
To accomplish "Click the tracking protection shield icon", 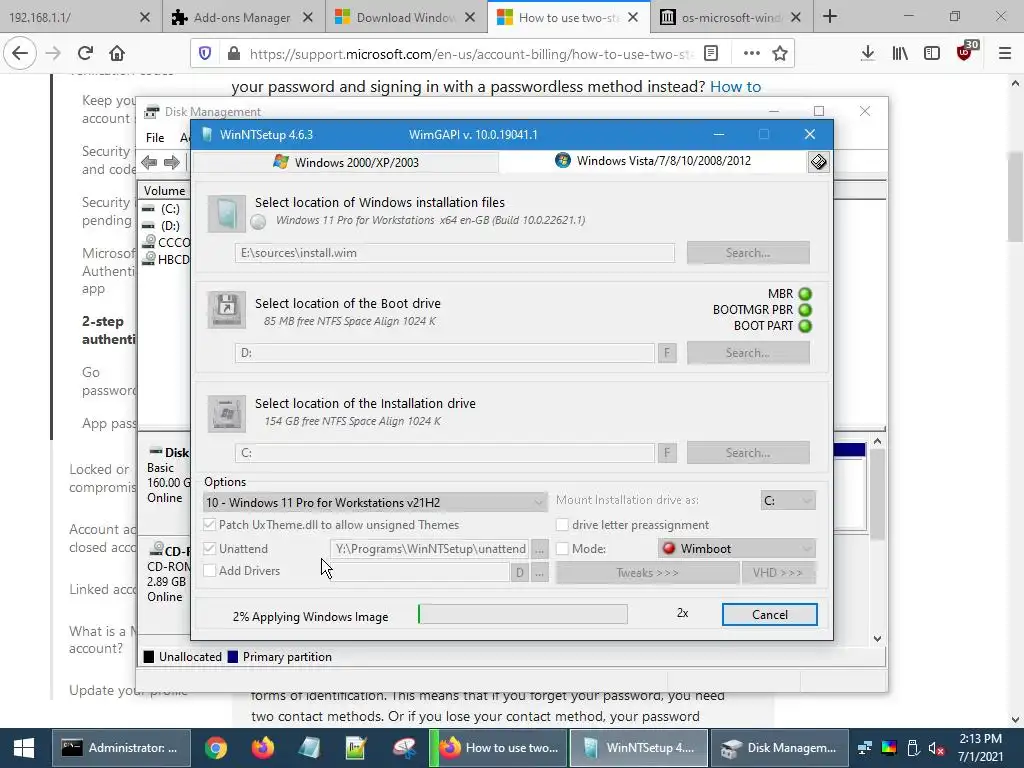I will [x=205, y=54].
